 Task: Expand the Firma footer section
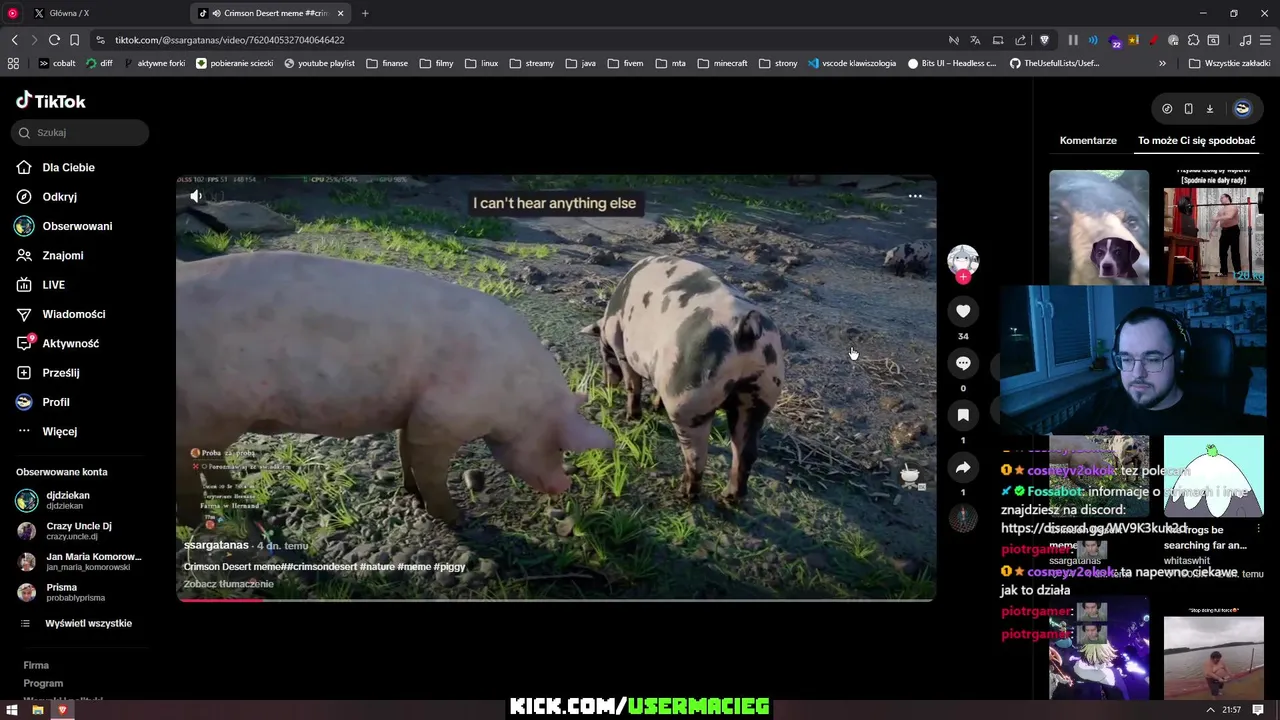point(36,665)
